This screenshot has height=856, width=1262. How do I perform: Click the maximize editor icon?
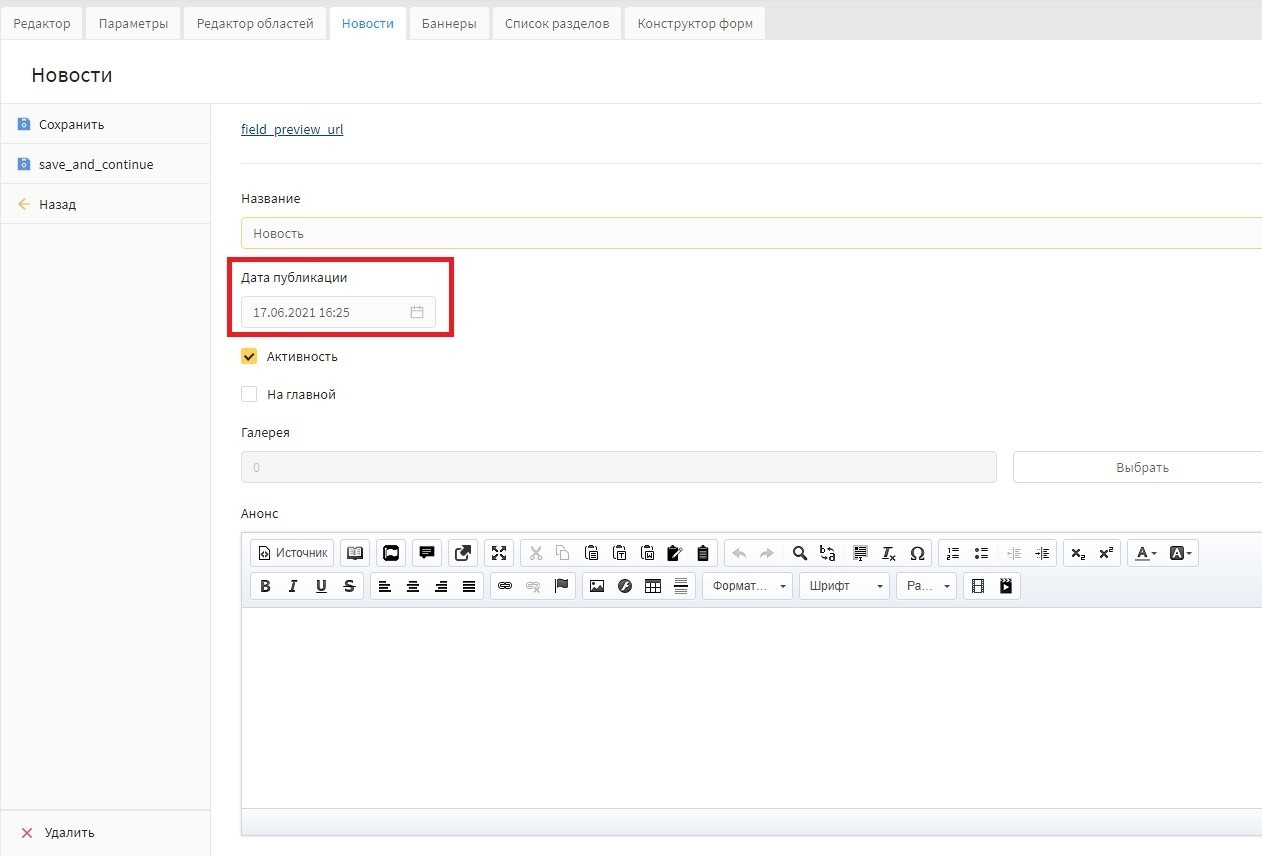499,553
